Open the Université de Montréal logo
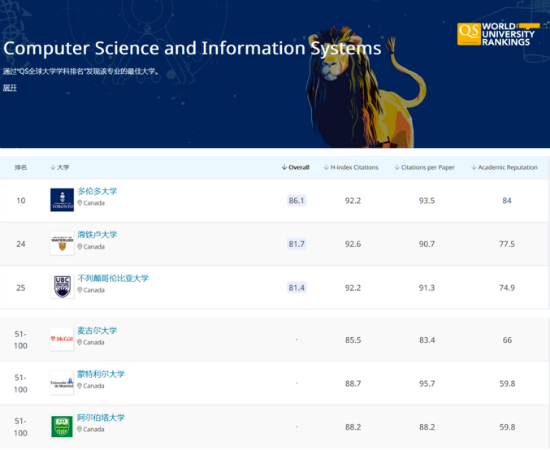The width and height of the screenshot is (550, 450). point(62,383)
